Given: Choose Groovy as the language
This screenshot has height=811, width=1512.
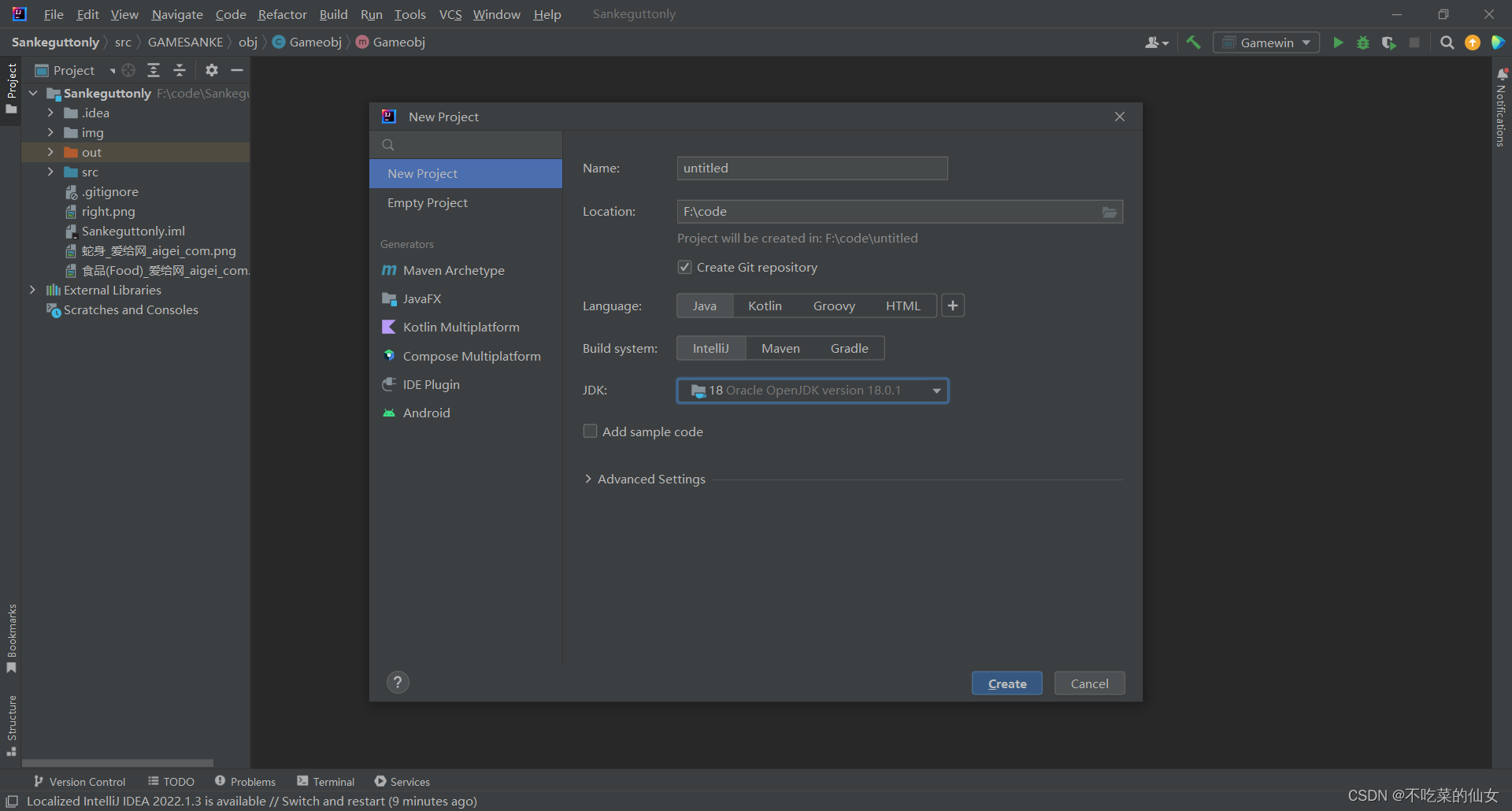Looking at the screenshot, I should [834, 306].
